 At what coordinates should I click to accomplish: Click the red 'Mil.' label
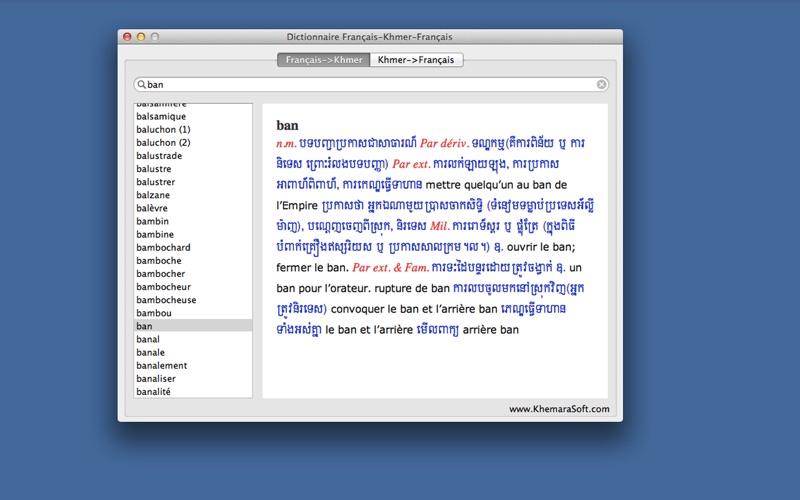click(x=440, y=226)
